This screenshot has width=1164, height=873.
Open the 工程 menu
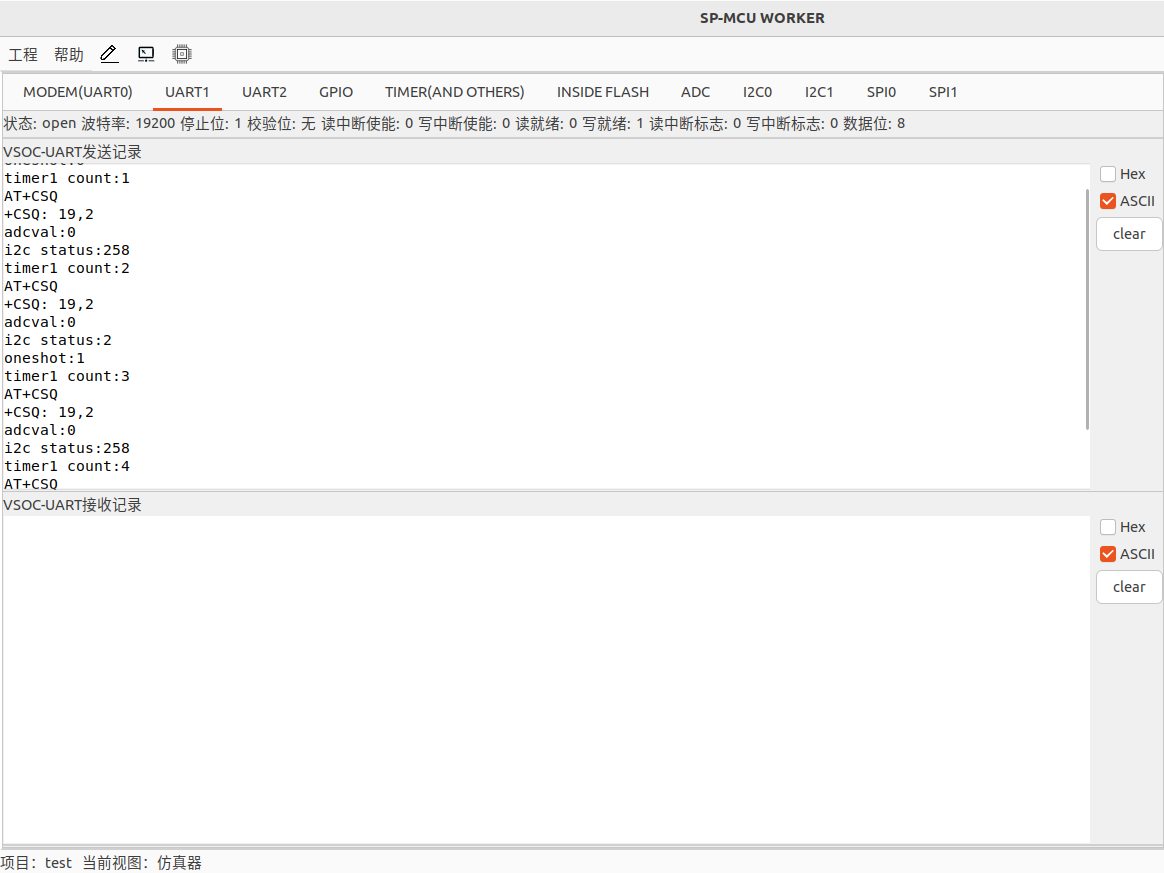23,55
